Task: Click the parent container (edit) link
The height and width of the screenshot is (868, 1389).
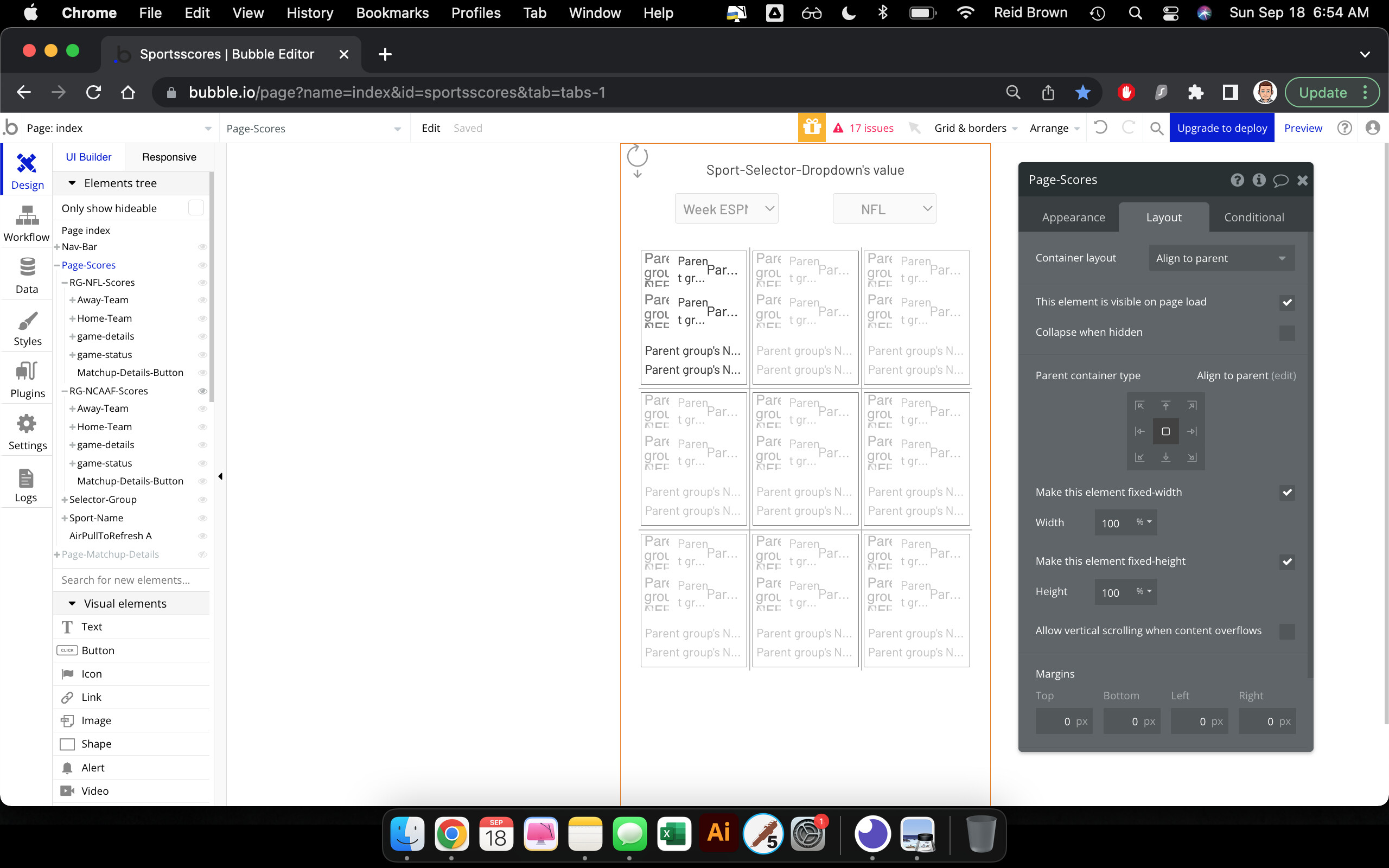Action: (x=1283, y=375)
